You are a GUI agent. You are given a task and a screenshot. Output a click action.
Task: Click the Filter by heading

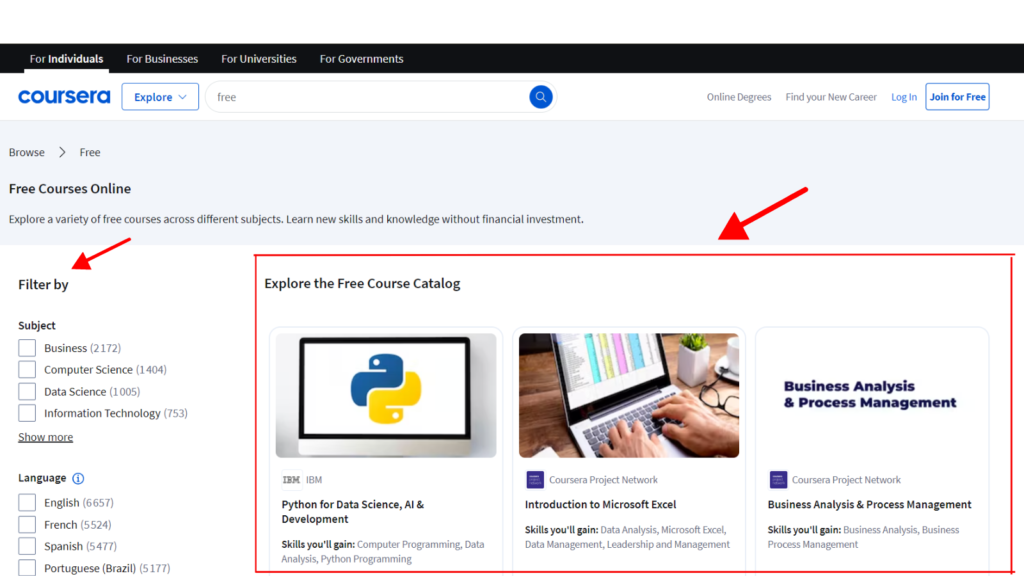pyautogui.click(x=43, y=284)
